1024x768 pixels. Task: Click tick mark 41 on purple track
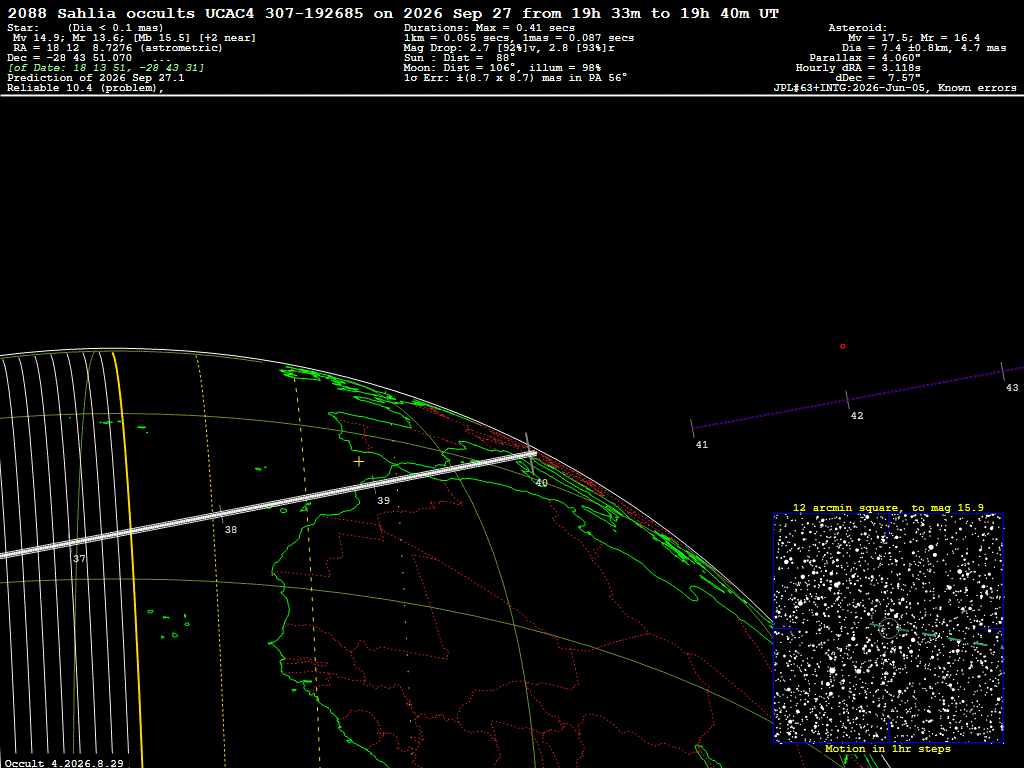tap(692, 428)
